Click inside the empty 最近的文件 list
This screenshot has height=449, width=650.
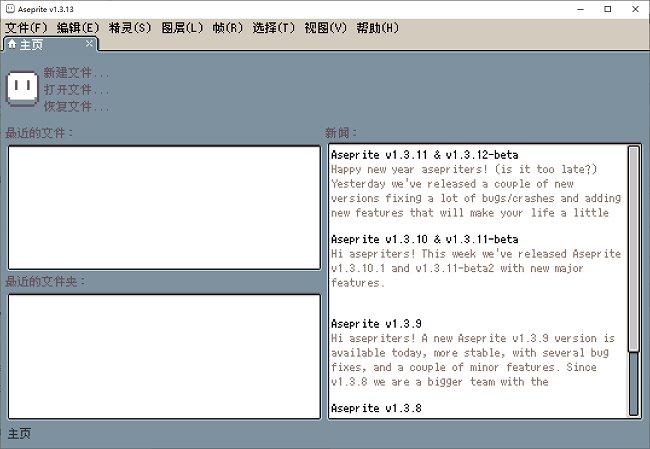(164, 207)
